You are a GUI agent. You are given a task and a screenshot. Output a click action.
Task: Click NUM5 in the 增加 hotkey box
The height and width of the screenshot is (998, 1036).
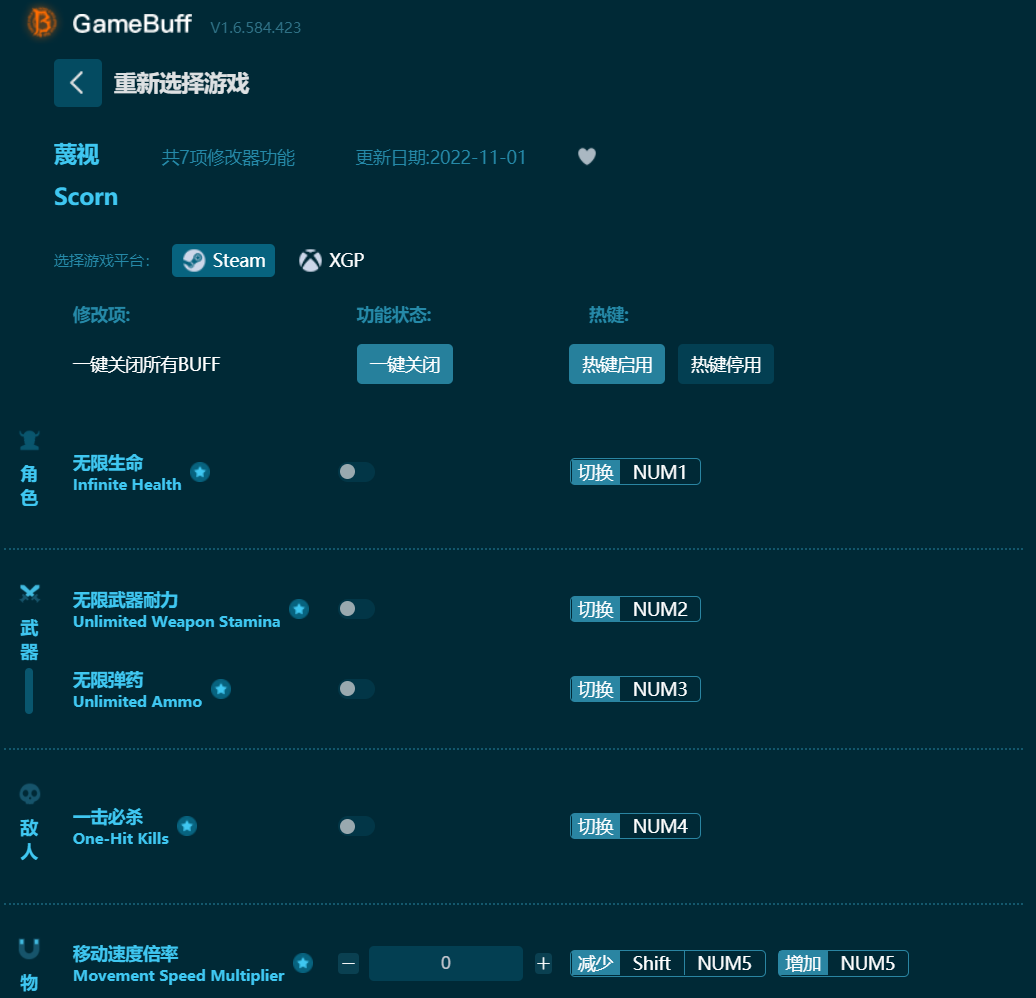[x=868, y=964]
